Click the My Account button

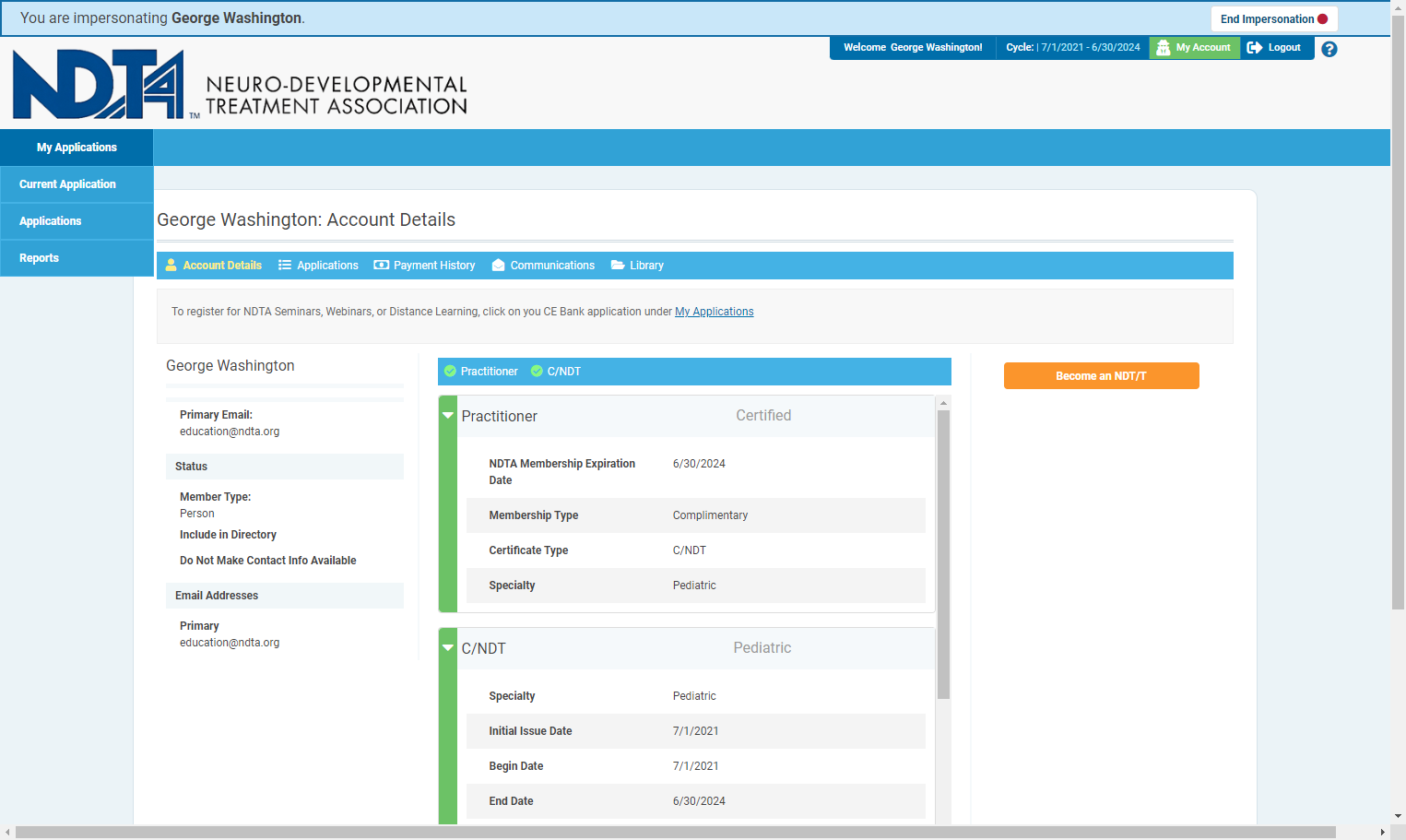1195,48
